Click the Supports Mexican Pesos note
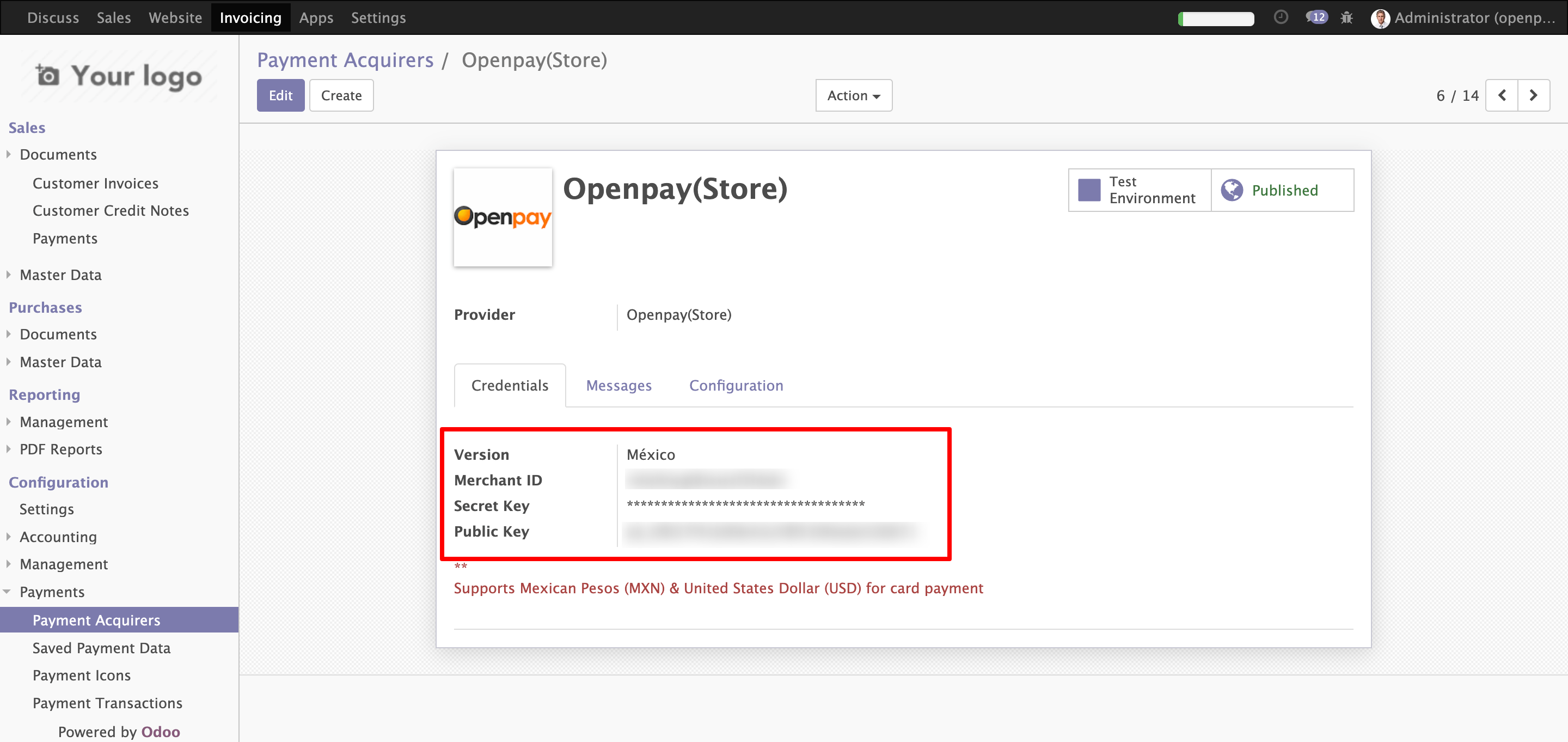Screen dimensions: 1568x742 click(718, 588)
